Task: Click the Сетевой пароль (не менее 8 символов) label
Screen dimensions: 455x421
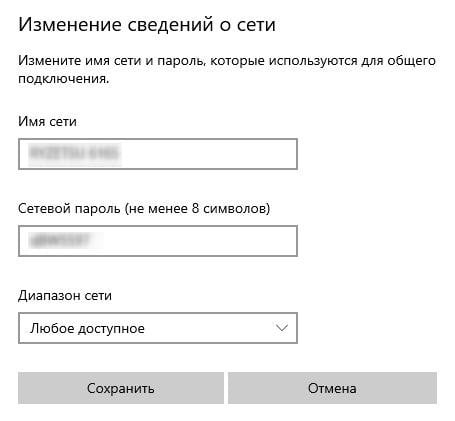Action: [144, 209]
